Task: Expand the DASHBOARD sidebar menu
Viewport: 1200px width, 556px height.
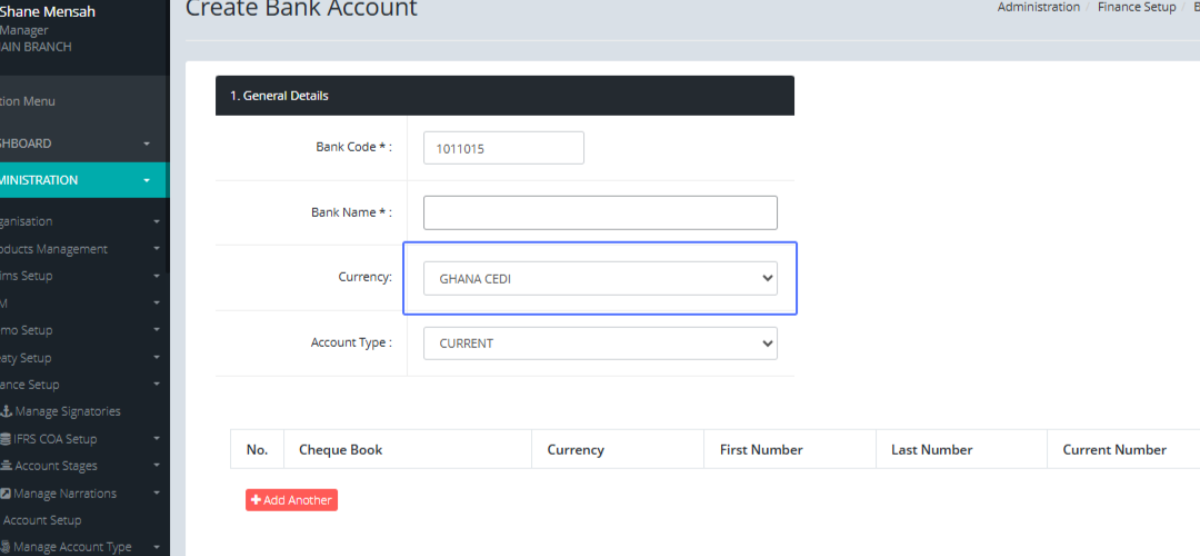Action: (146, 144)
